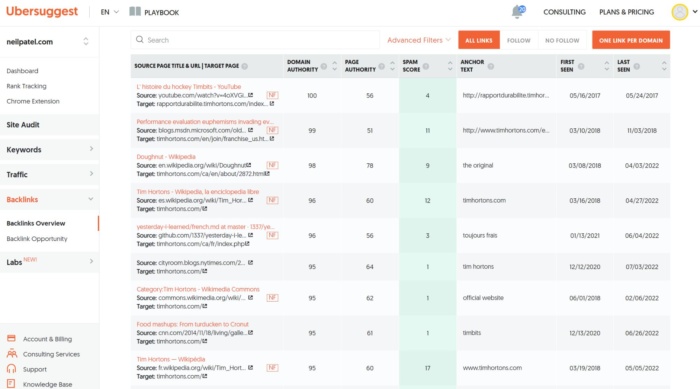Viewport: 700px width, 389px height.
Task: Select the Follow filter
Action: 519,40
